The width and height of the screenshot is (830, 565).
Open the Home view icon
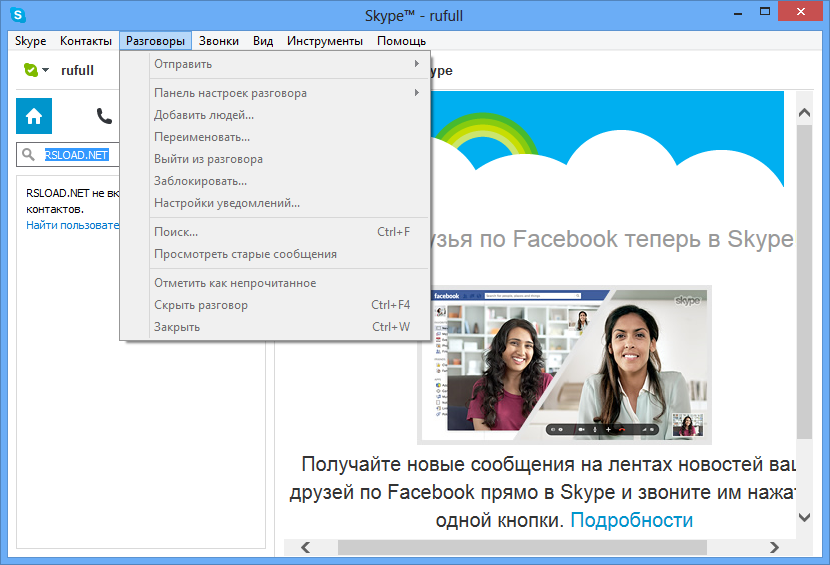[34, 116]
